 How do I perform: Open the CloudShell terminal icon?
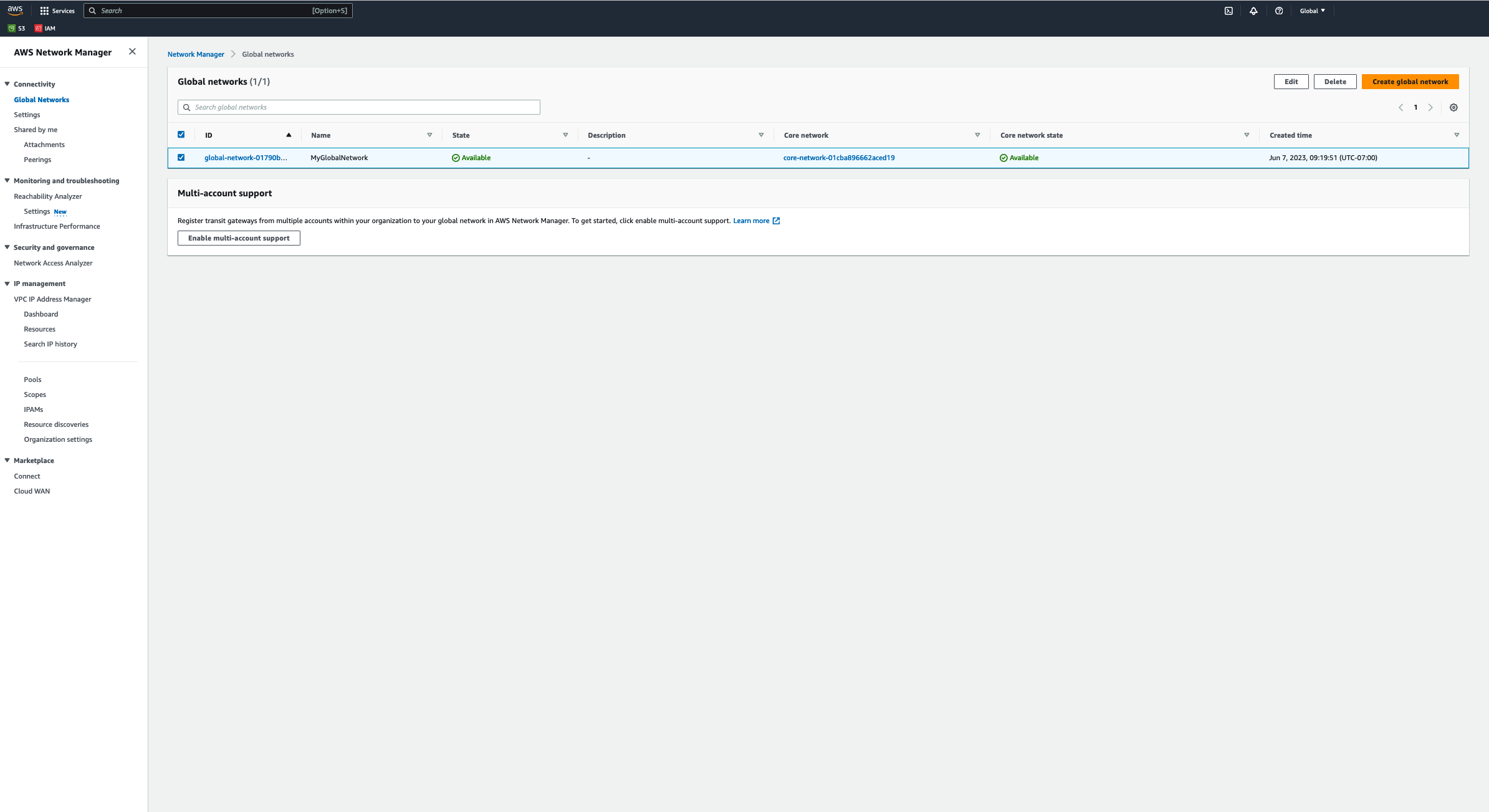[1228, 11]
